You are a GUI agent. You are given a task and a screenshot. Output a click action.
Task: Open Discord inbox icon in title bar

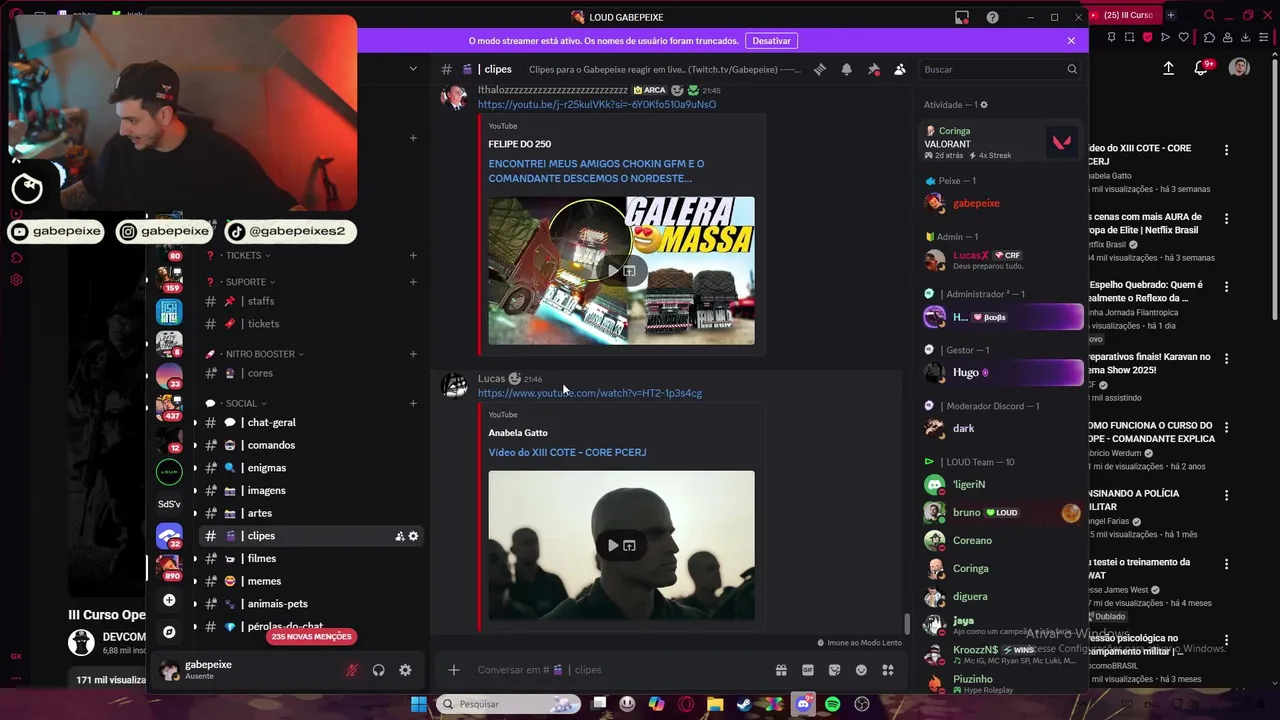click(x=962, y=17)
